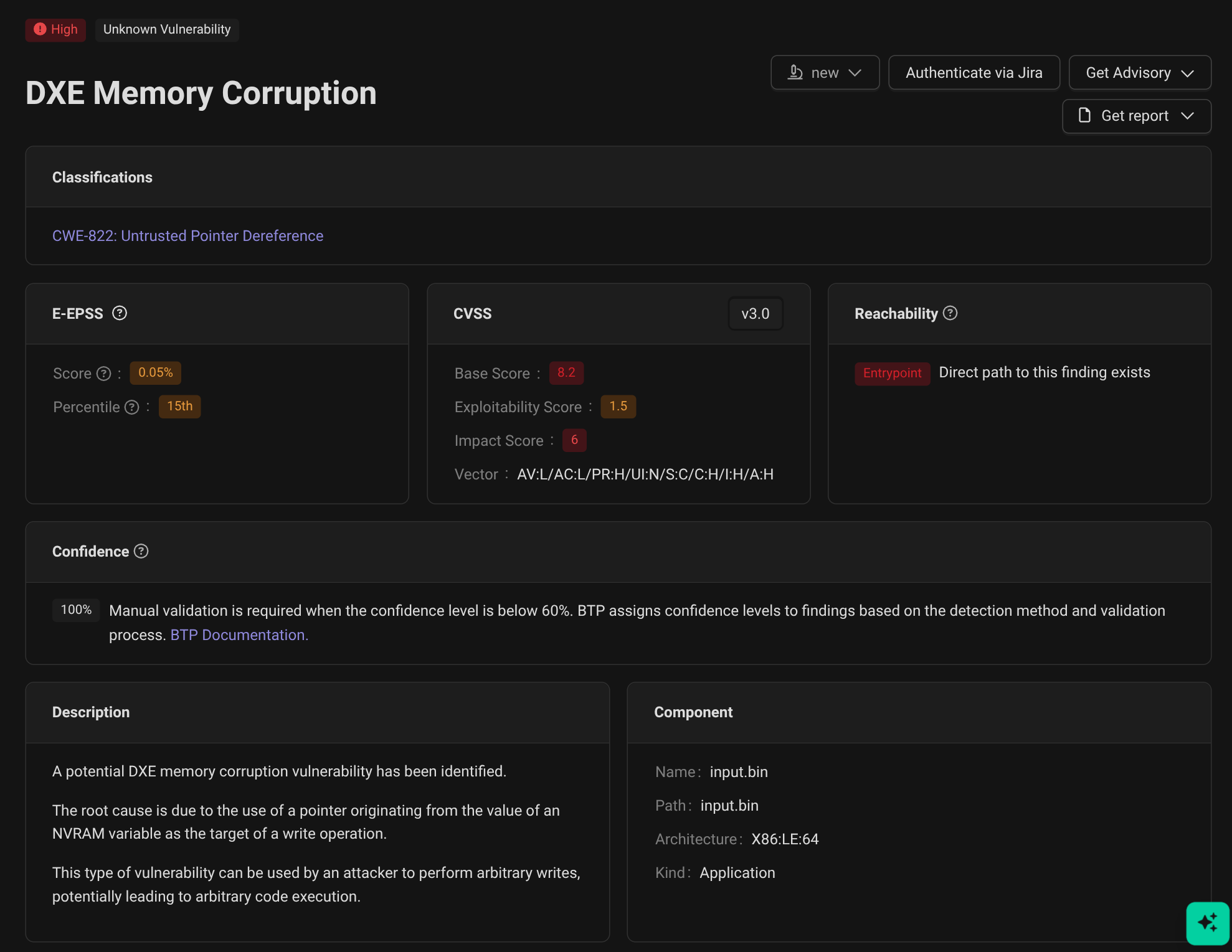Open the Get Advisory dropdown
The width and height of the screenshot is (1232, 952).
click(x=1139, y=73)
